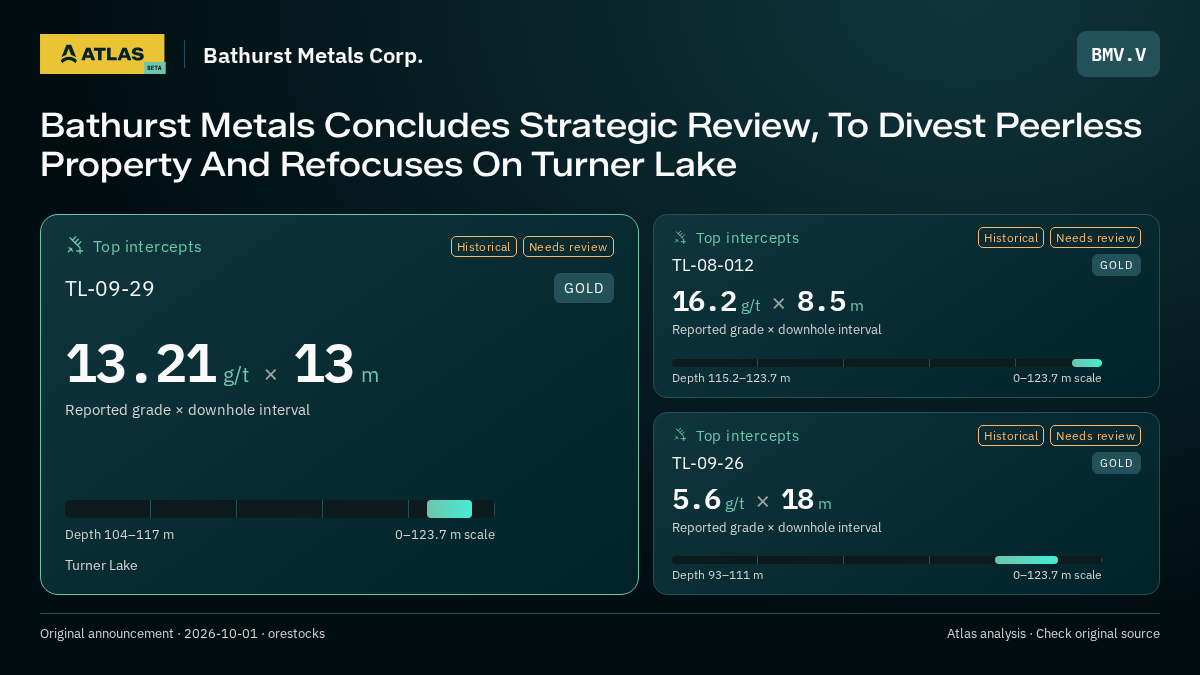Viewport: 1200px width, 675px height.
Task: Click the 18 m interval value
Action: tap(806, 500)
